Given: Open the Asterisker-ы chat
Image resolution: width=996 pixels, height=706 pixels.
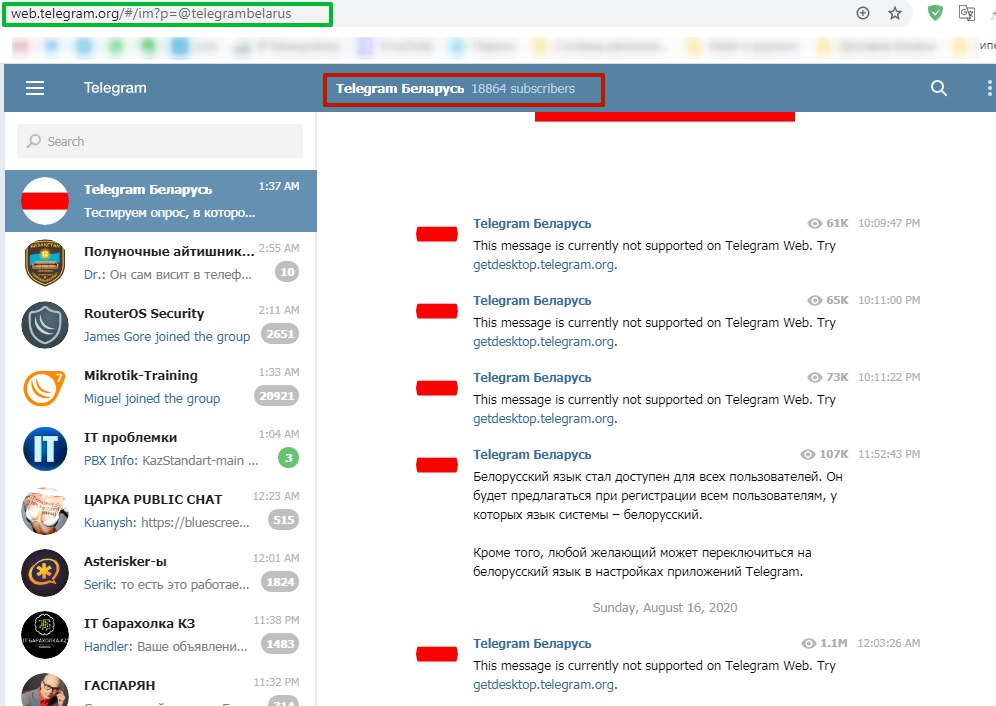Looking at the screenshot, I should (x=161, y=573).
